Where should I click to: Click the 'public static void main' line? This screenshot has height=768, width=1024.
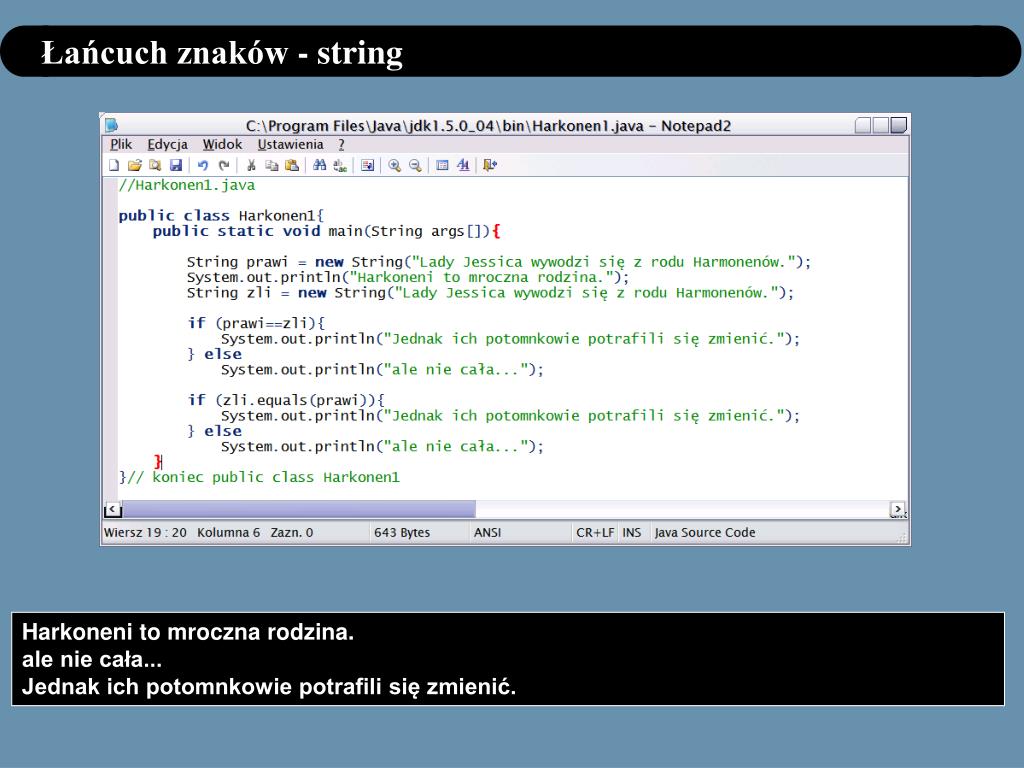point(327,231)
